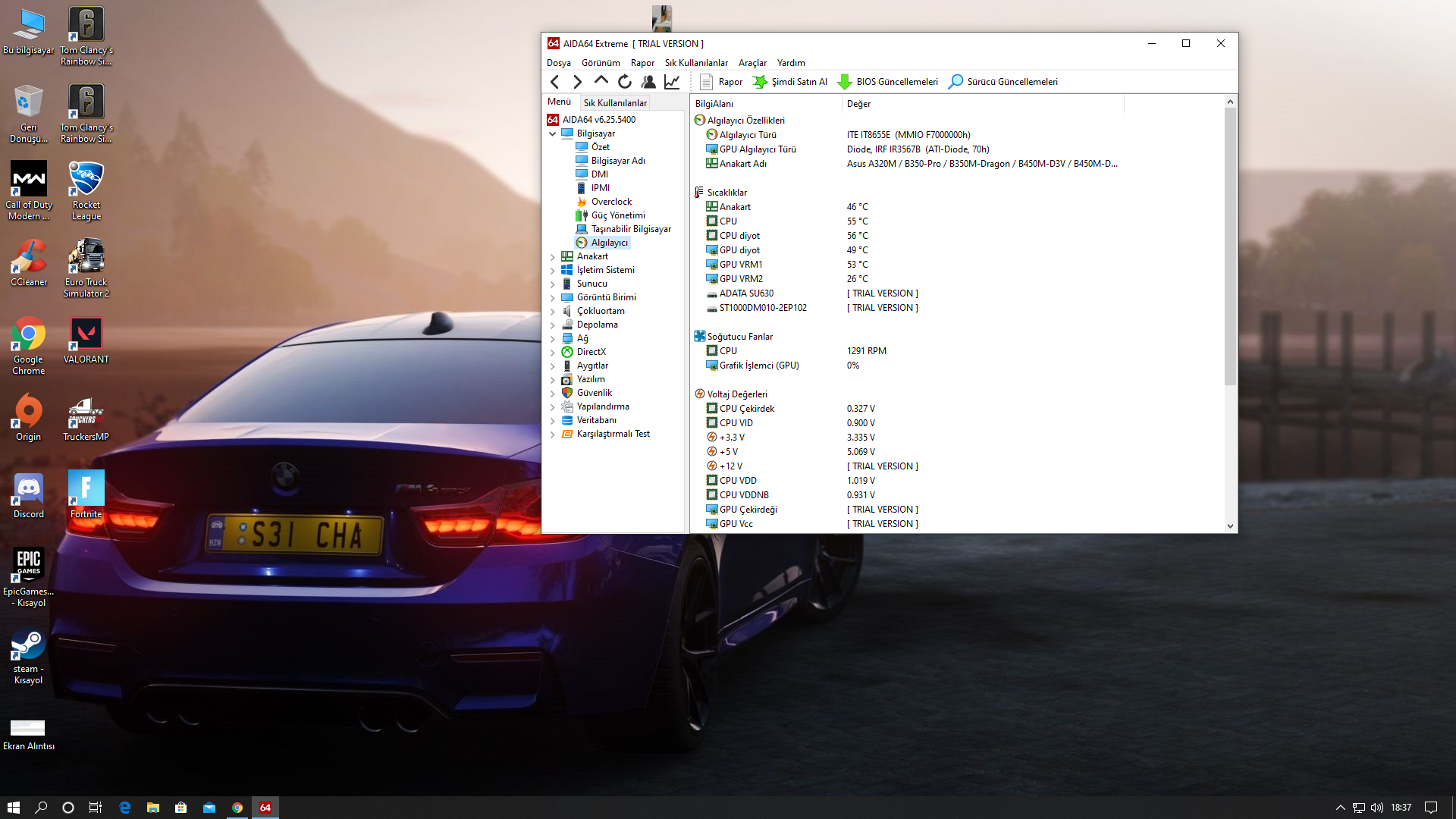Open the Dosya menu
Image resolution: width=1456 pixels, height=819 pixels.
559,63
